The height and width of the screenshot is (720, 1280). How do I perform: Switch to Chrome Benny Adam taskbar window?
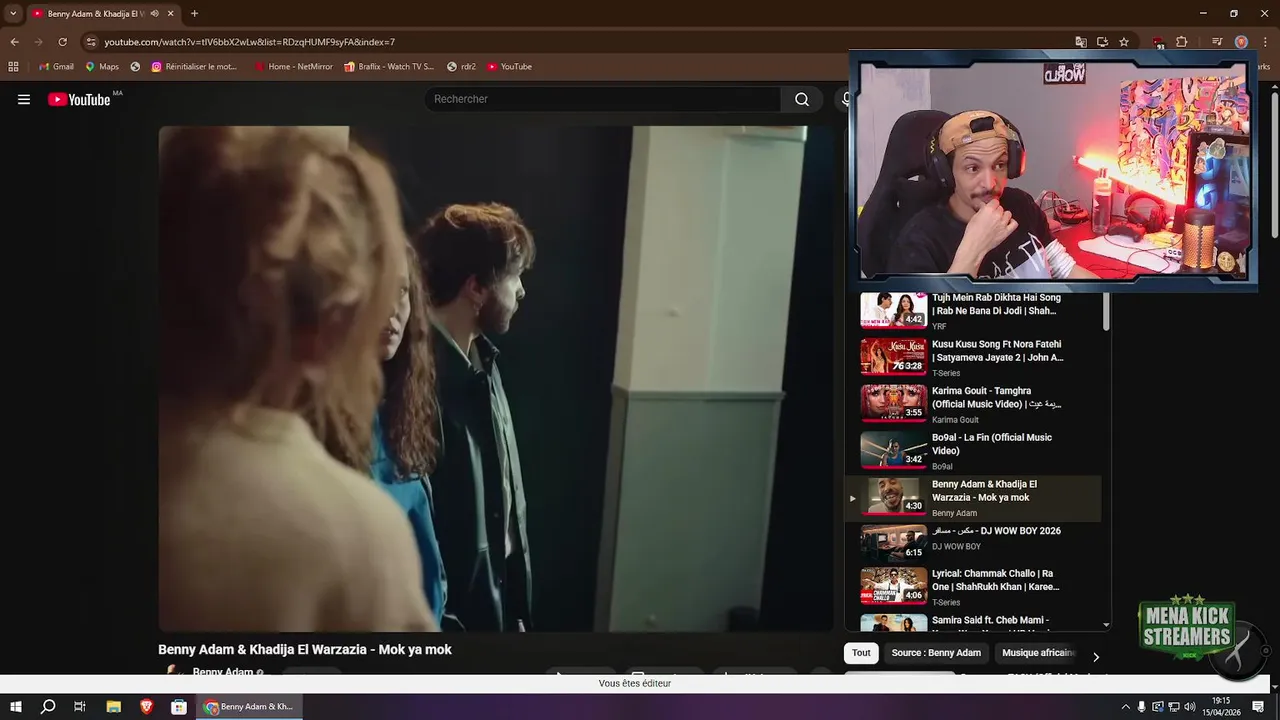coord(249,707)
